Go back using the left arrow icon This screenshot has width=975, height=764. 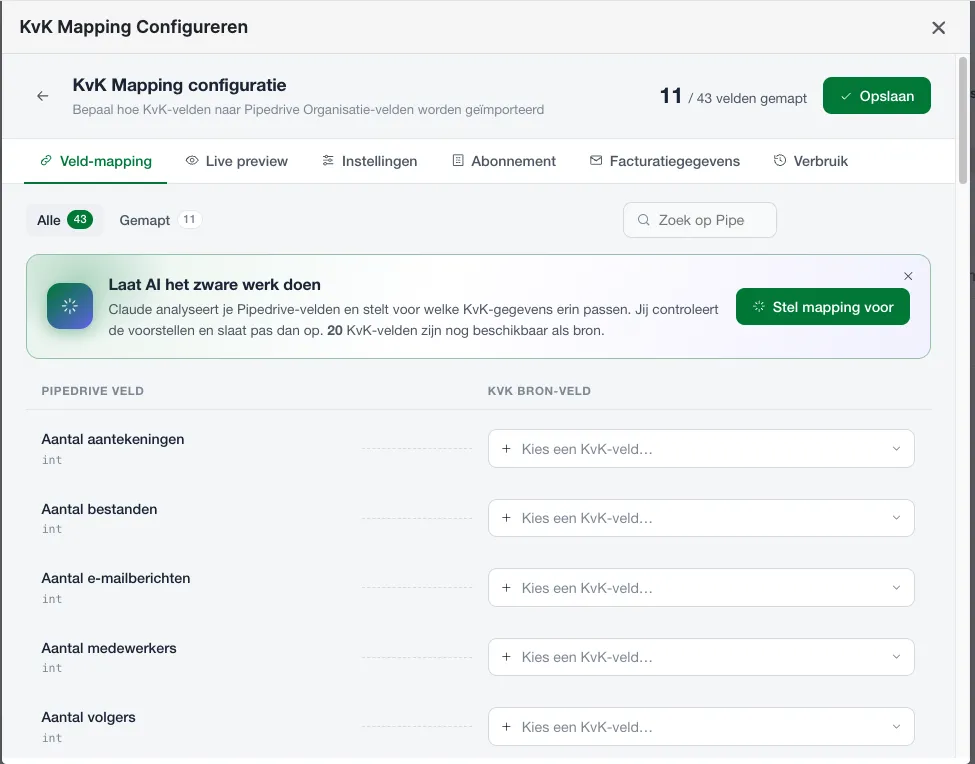tap(42, 96)
